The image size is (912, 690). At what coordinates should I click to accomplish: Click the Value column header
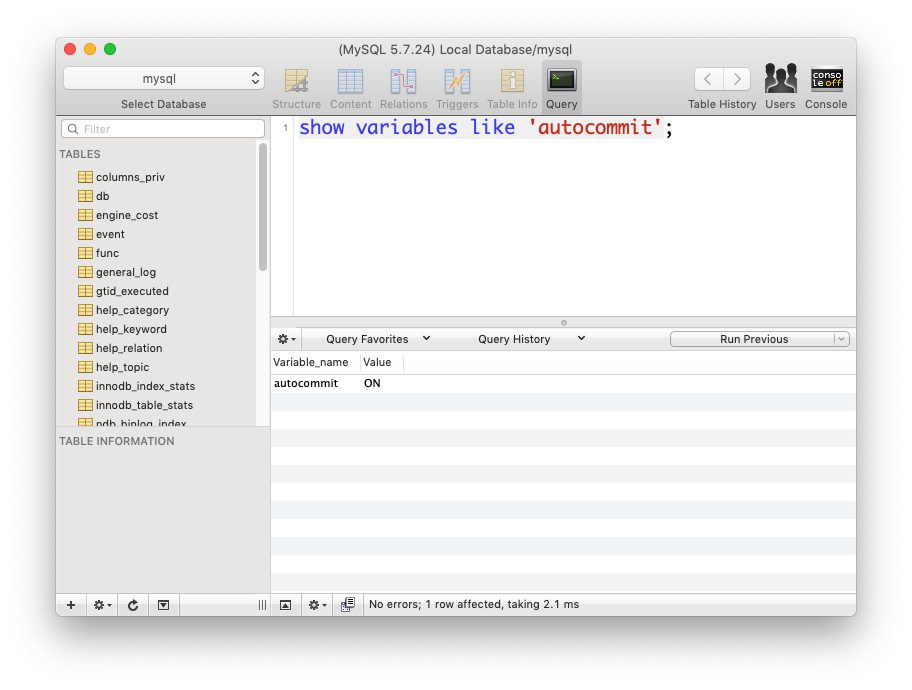[382, 362]
